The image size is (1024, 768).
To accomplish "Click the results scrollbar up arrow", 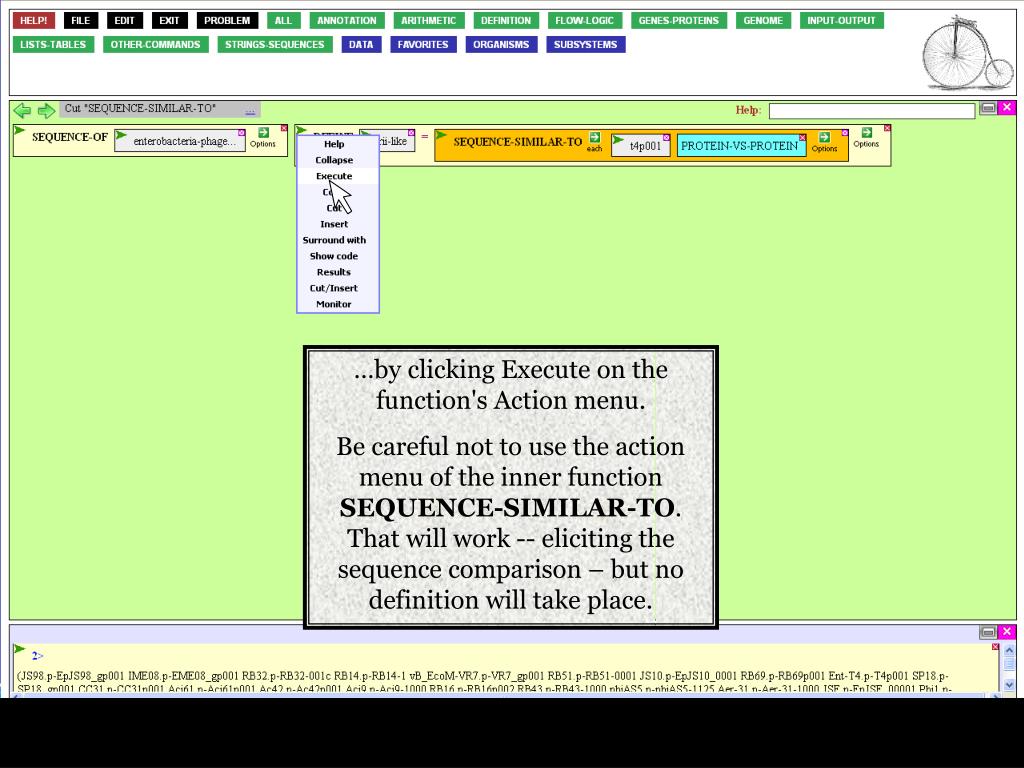I will 1009,650.
